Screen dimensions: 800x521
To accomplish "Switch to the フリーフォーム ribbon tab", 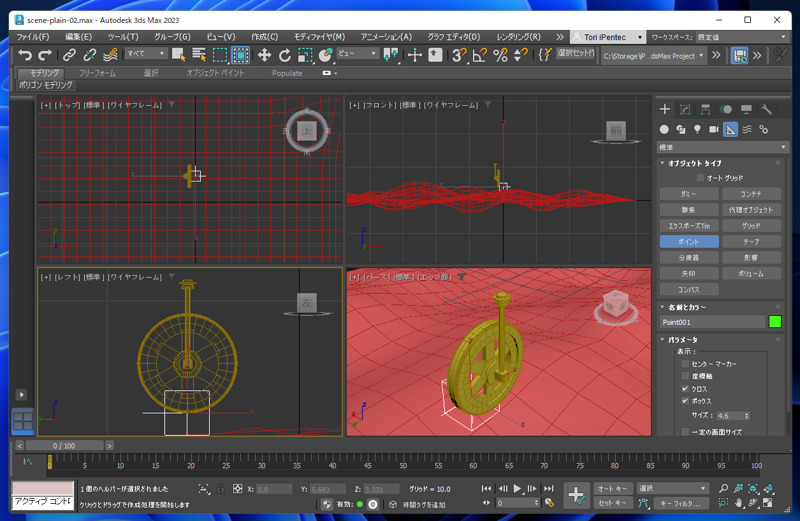I will coord(97,73).
